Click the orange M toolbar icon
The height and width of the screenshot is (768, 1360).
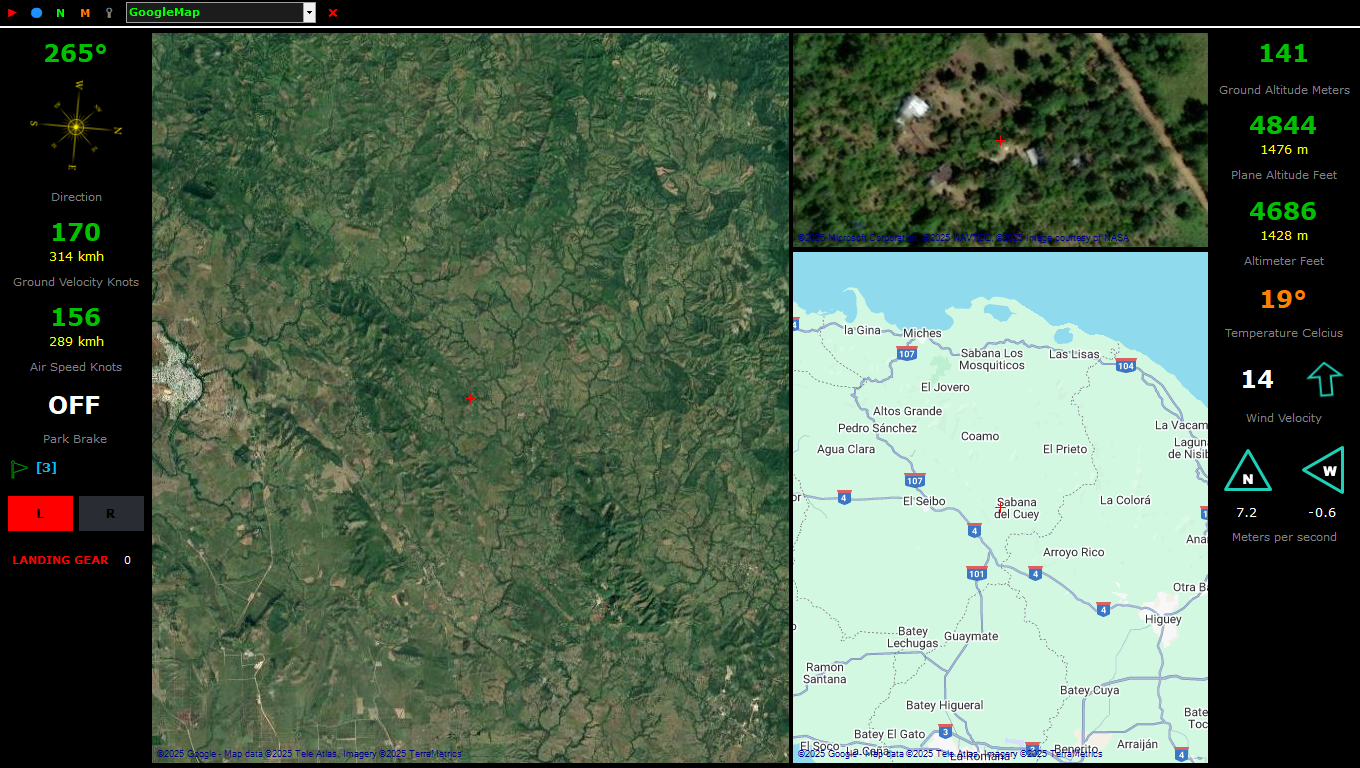pyautogui.click(x=85, y=13)
